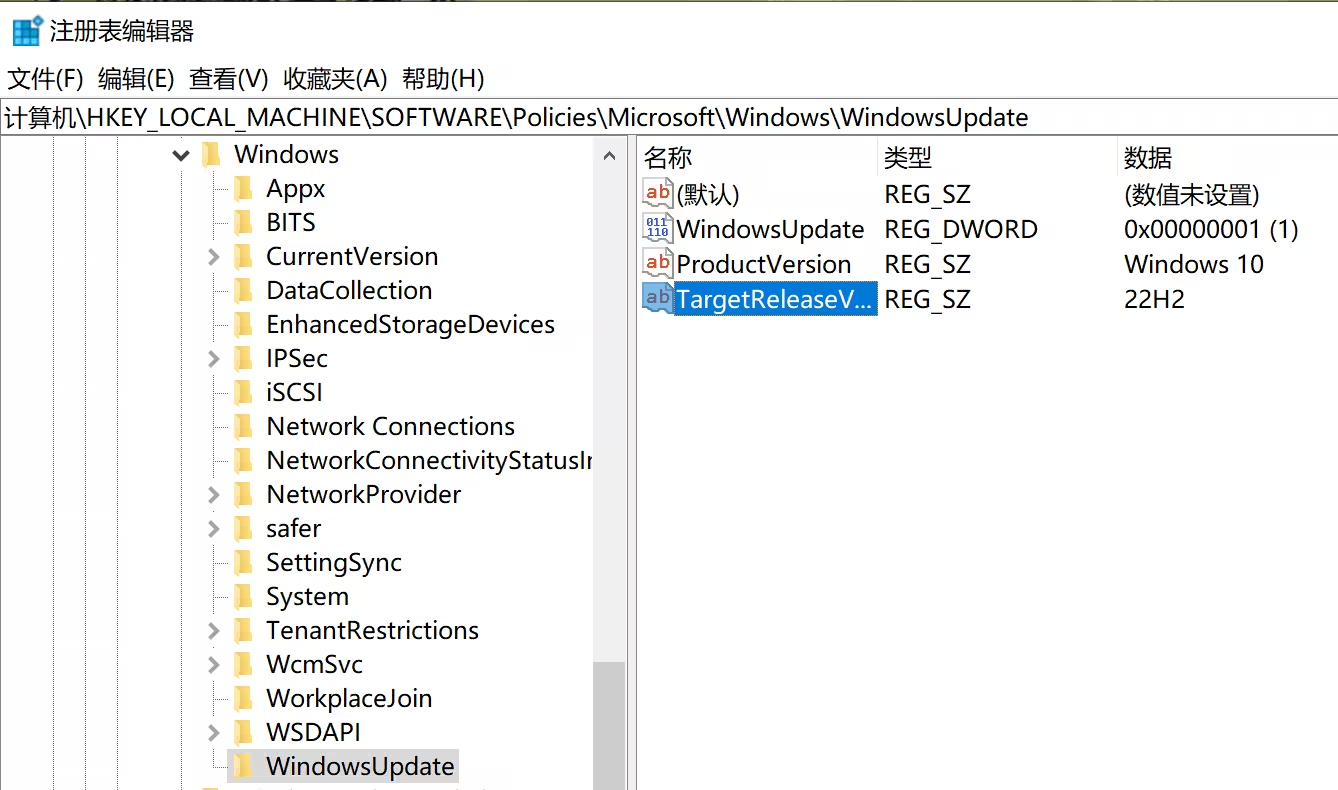Select the SettingSync key label

tap(334, 562)
